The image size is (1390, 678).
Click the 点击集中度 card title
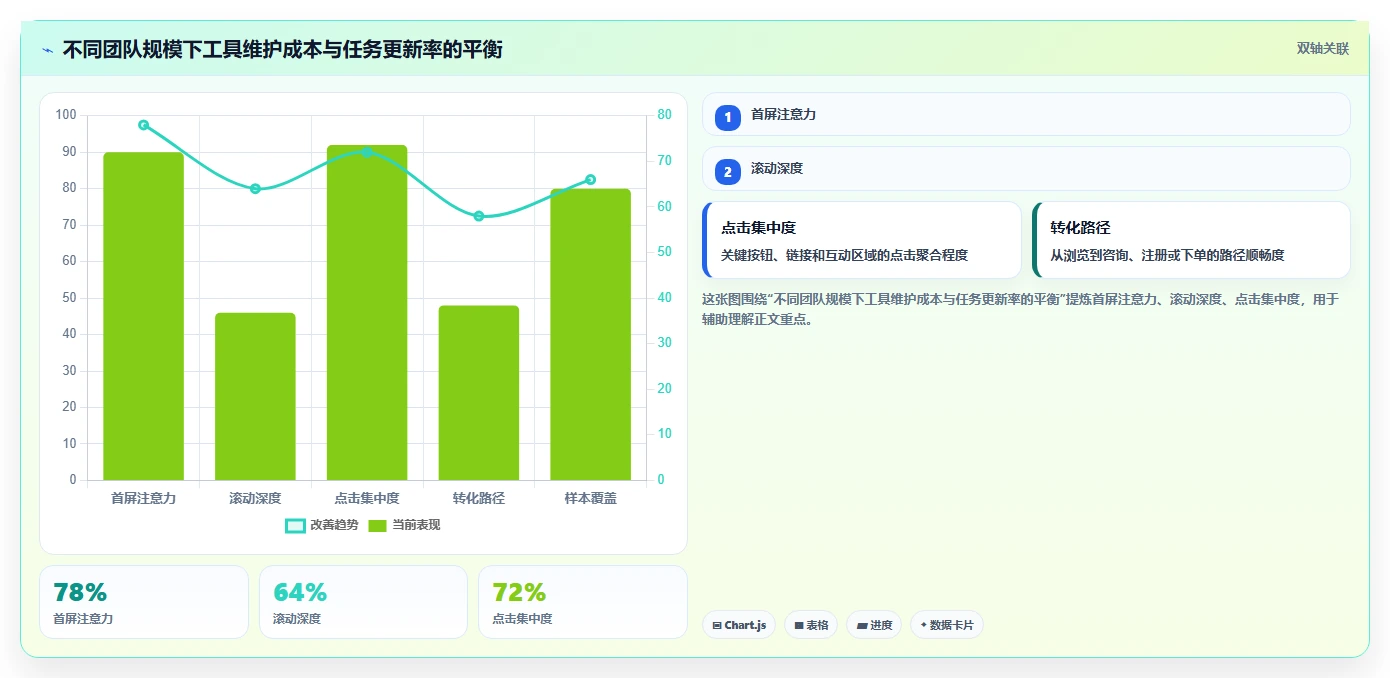point(758,228)
